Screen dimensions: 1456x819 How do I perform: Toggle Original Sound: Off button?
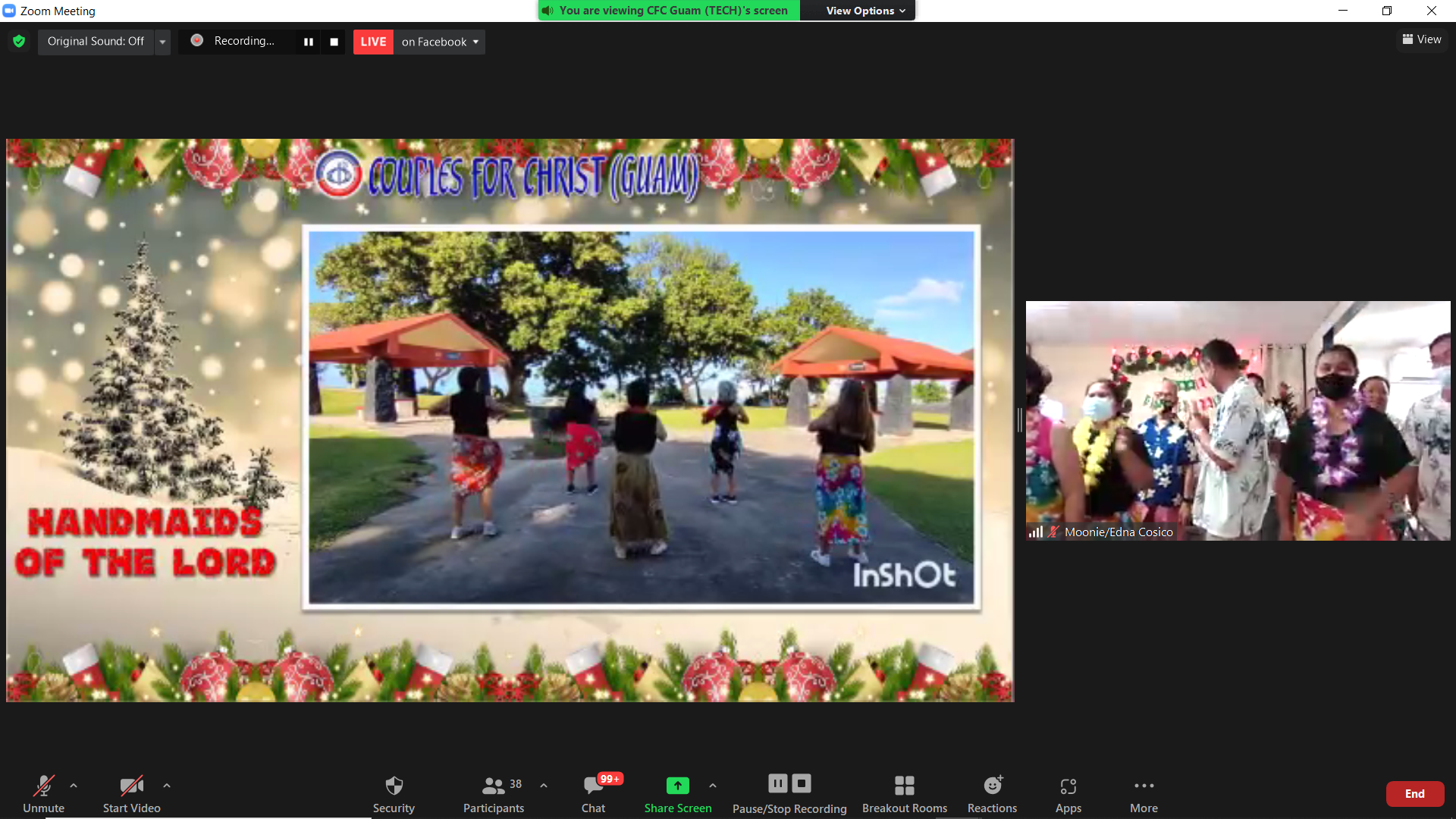click(x=96, y=41)
